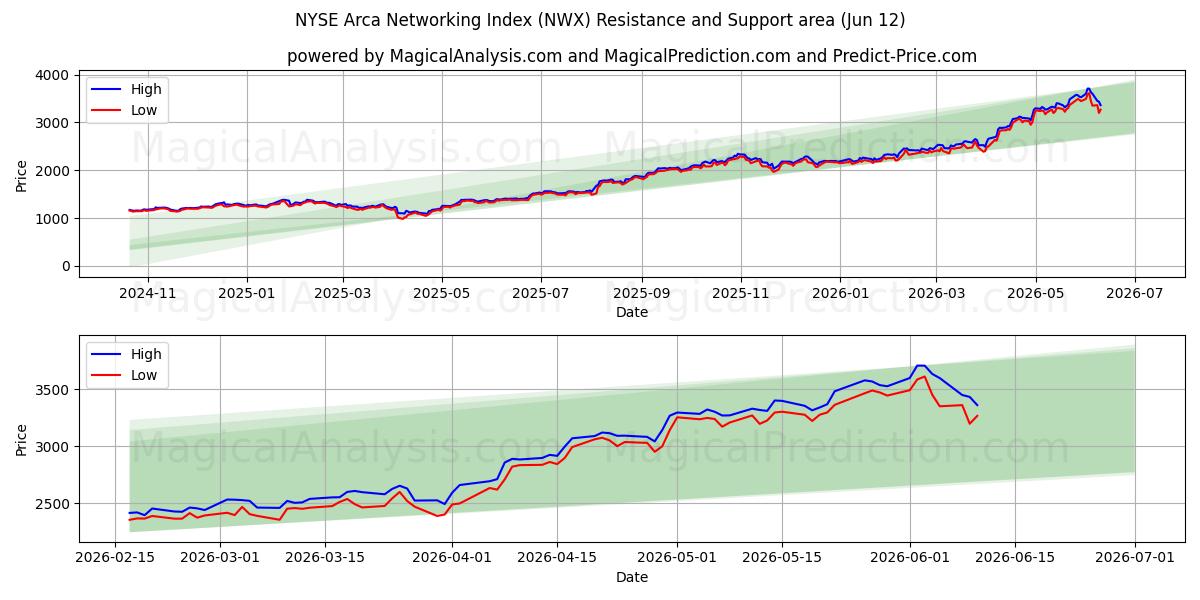Click the '2025-07' date tick label
Screen dimensions: 1200x600
[x=541, y=294]
